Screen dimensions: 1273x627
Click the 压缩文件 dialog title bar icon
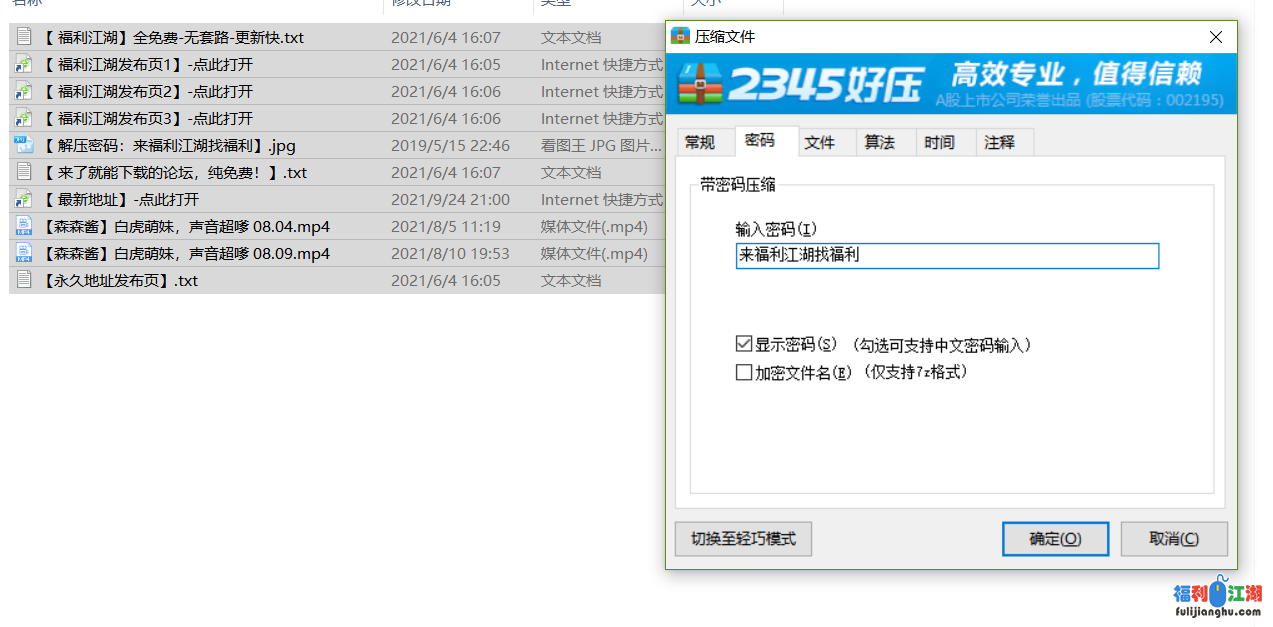(681, 37)
